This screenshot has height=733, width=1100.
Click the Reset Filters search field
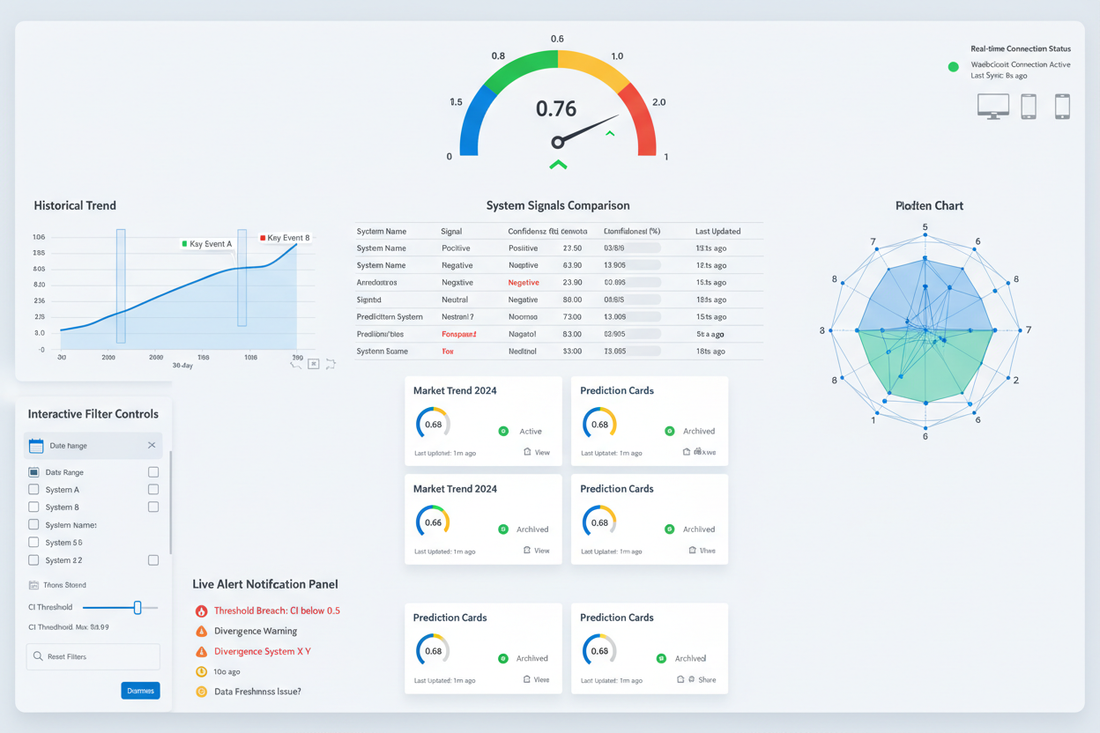93,657
